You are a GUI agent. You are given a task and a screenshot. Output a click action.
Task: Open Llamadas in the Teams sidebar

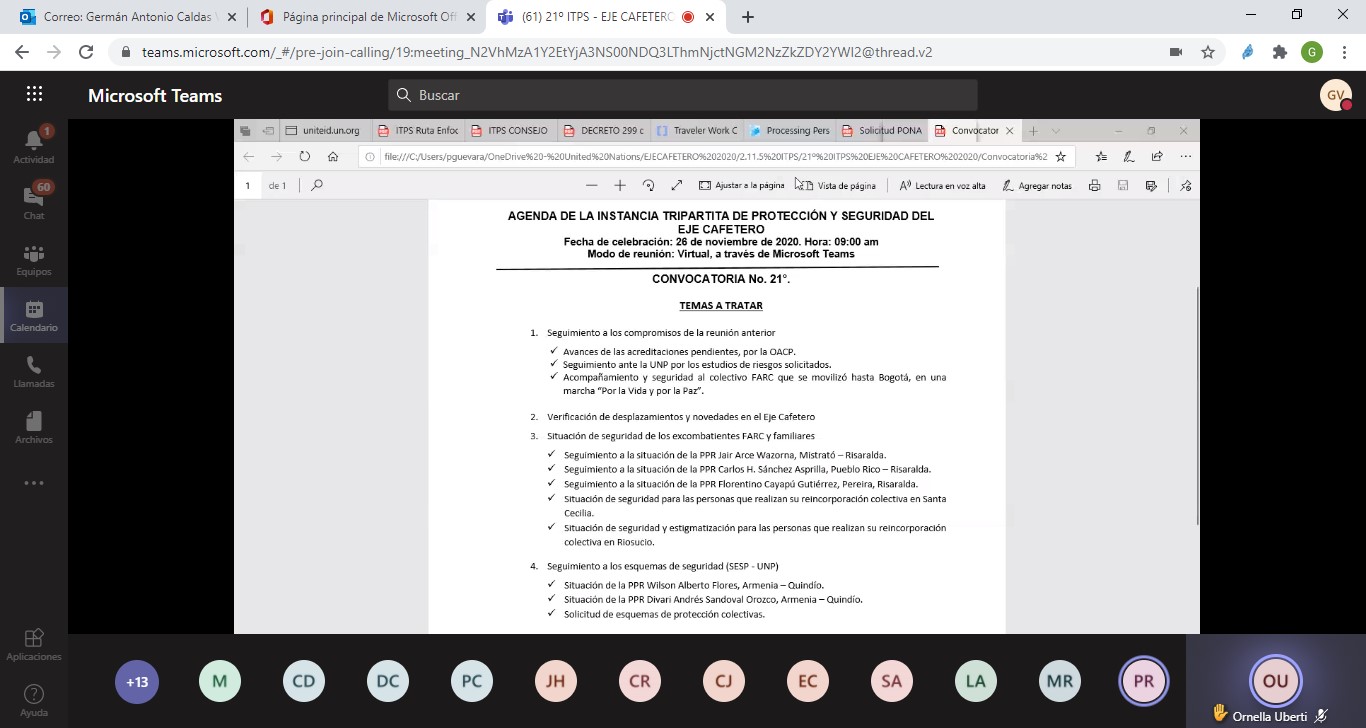(x=34, y=371)
